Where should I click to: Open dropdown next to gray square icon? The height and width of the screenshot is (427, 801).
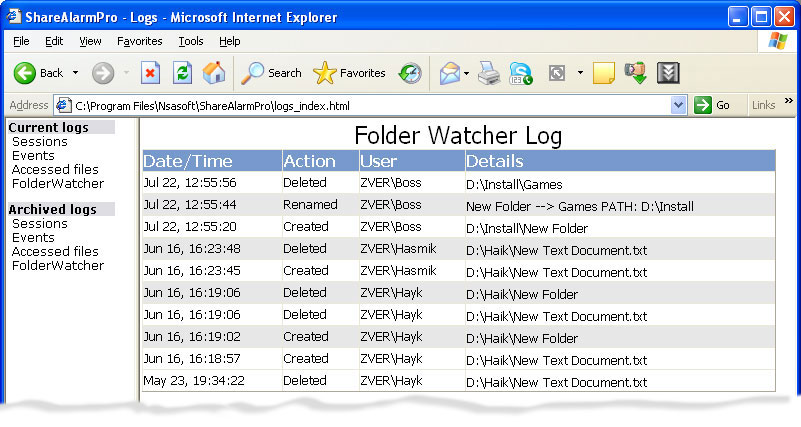(580, 73)
